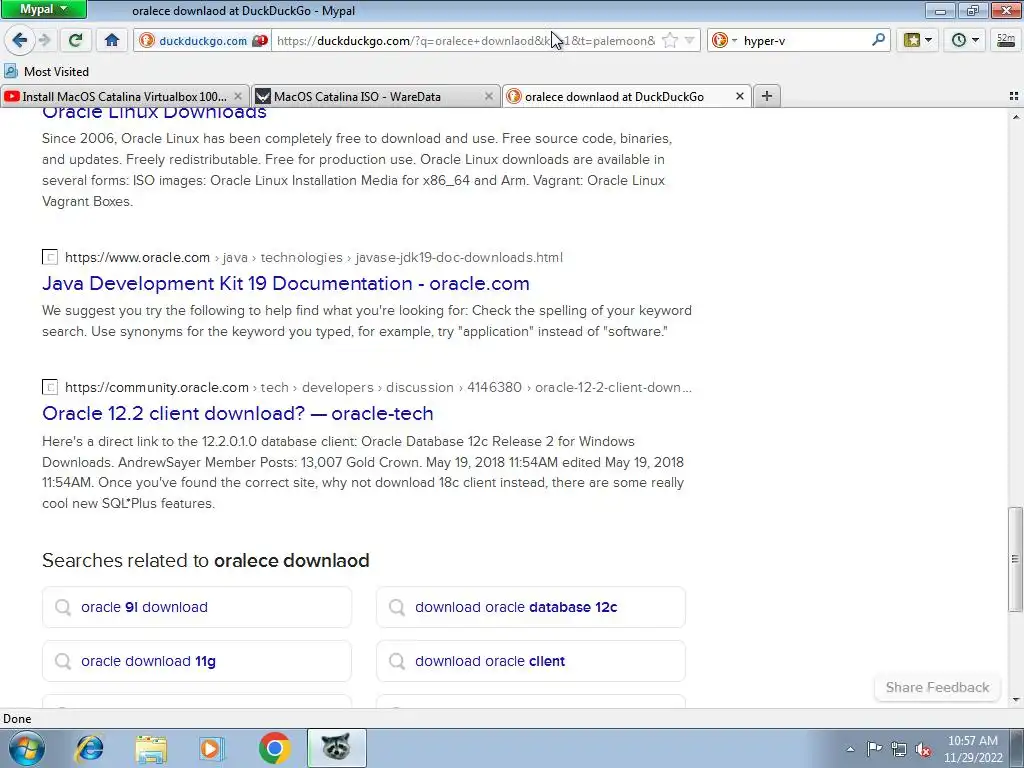Open the clock showing 10:57 AM
This screenshot has width=1024, height=768.
point(973,749)
